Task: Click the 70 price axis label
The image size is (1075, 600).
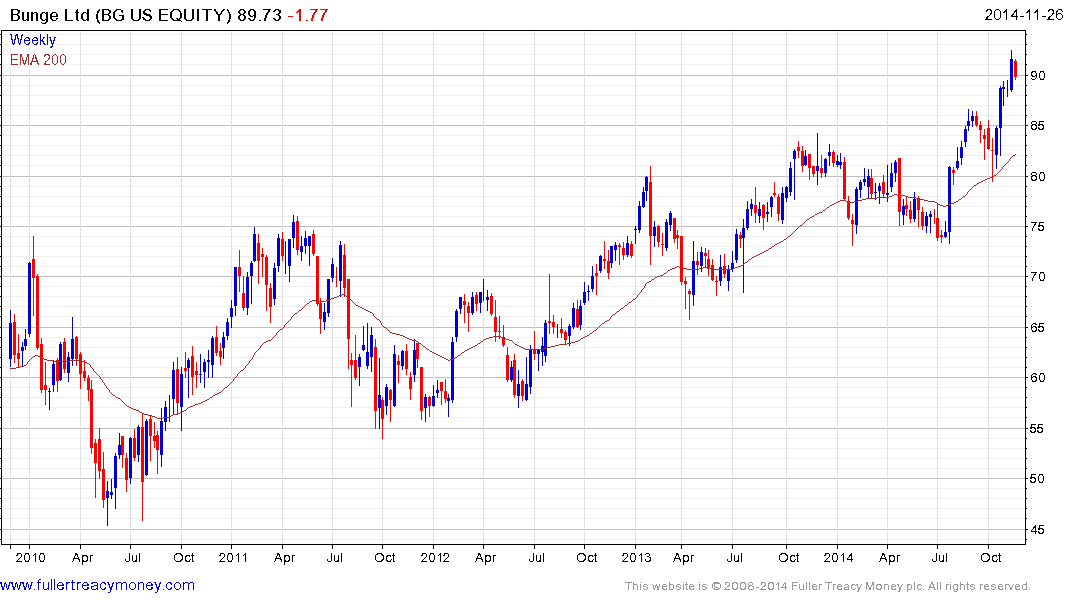Action: (1037, 277)
